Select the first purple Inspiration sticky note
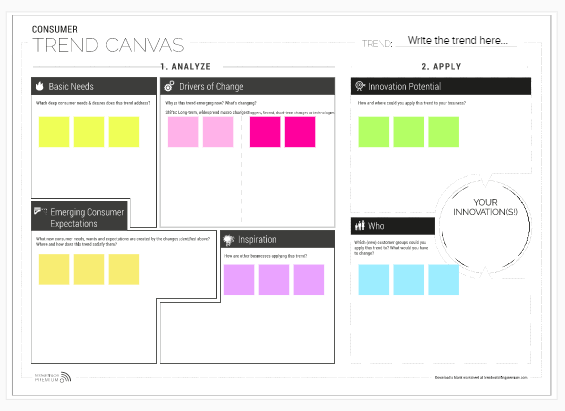 [239, 280]
